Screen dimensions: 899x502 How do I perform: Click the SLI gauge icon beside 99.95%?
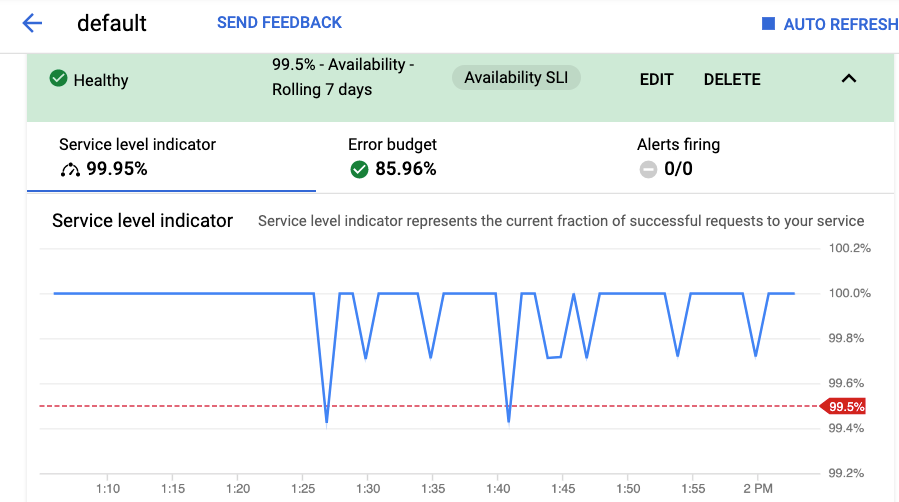pyautogui.click(x=70, y=170)
